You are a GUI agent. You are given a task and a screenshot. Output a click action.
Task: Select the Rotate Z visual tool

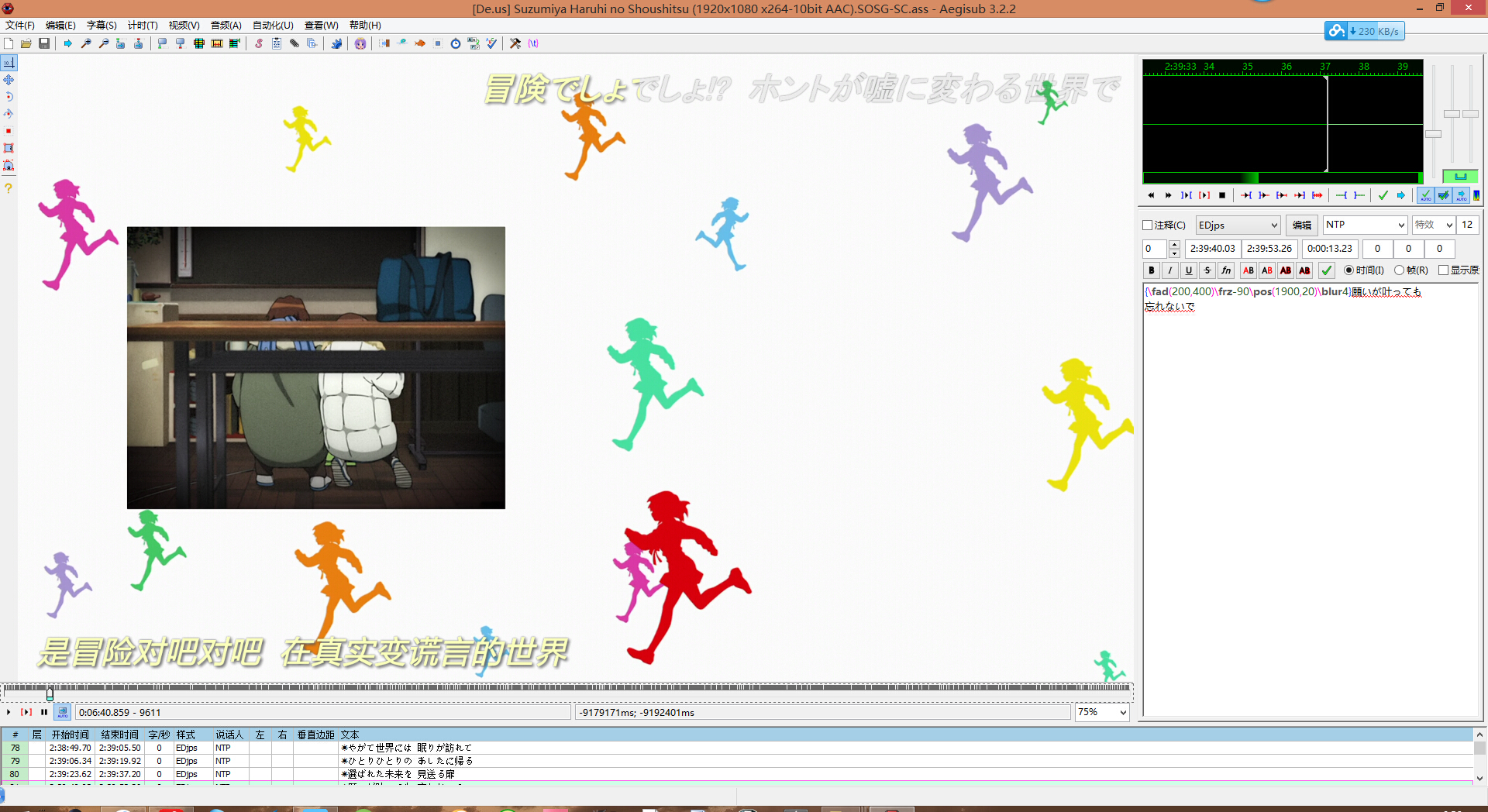(x=9, y=97)
